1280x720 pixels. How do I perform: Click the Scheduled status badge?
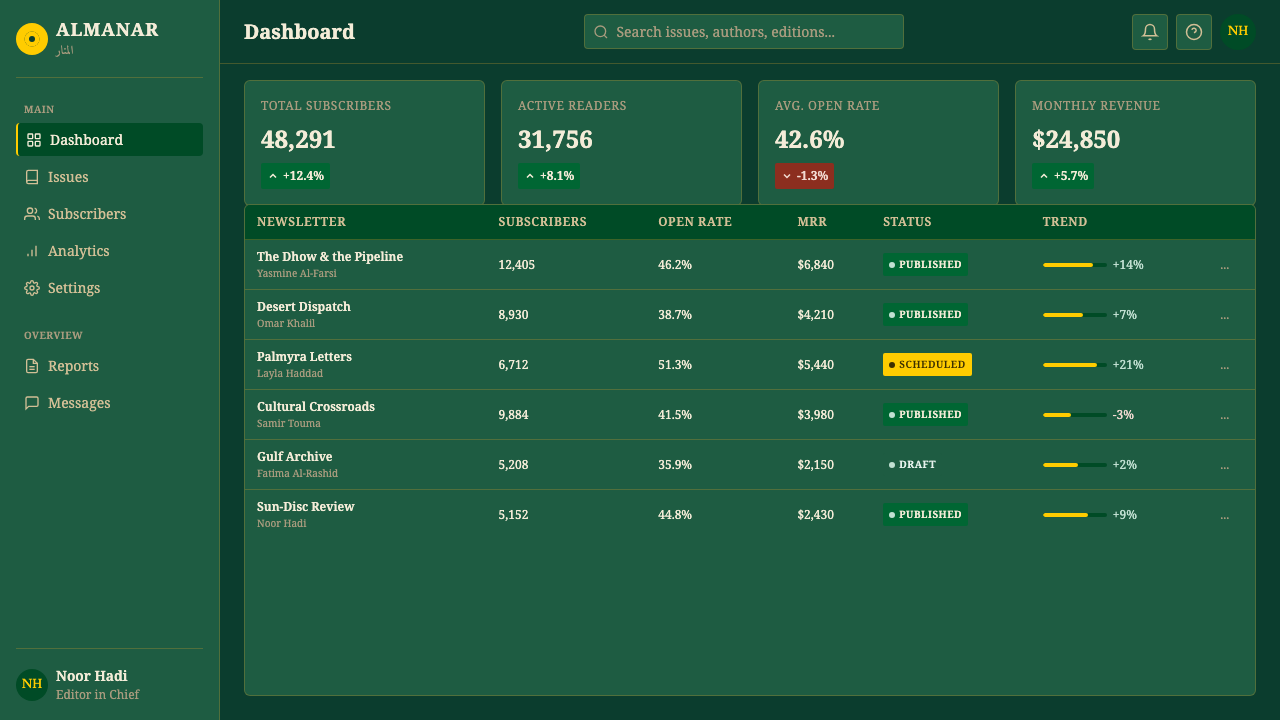(927, 365)
